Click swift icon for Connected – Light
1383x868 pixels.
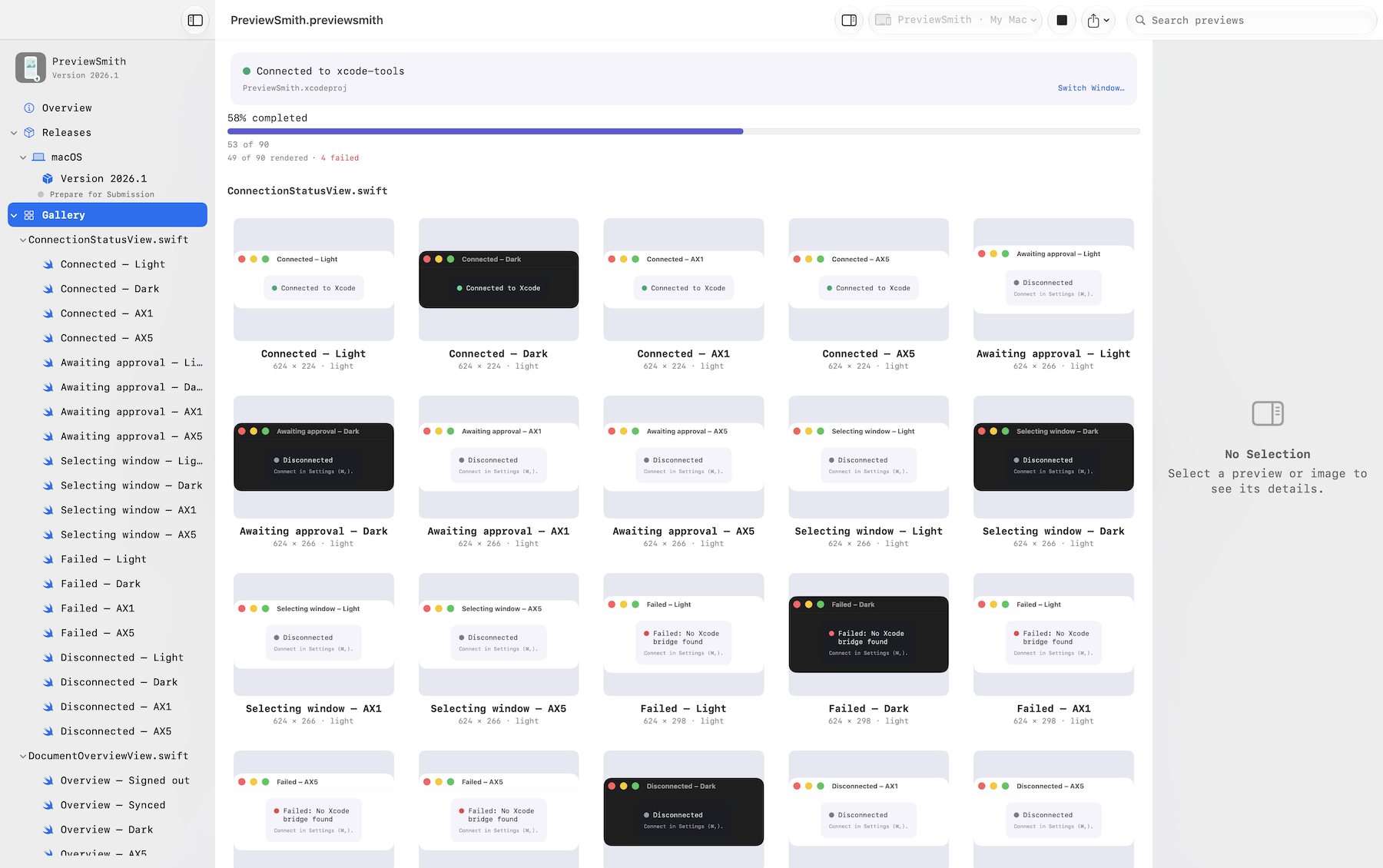point(48,264)
